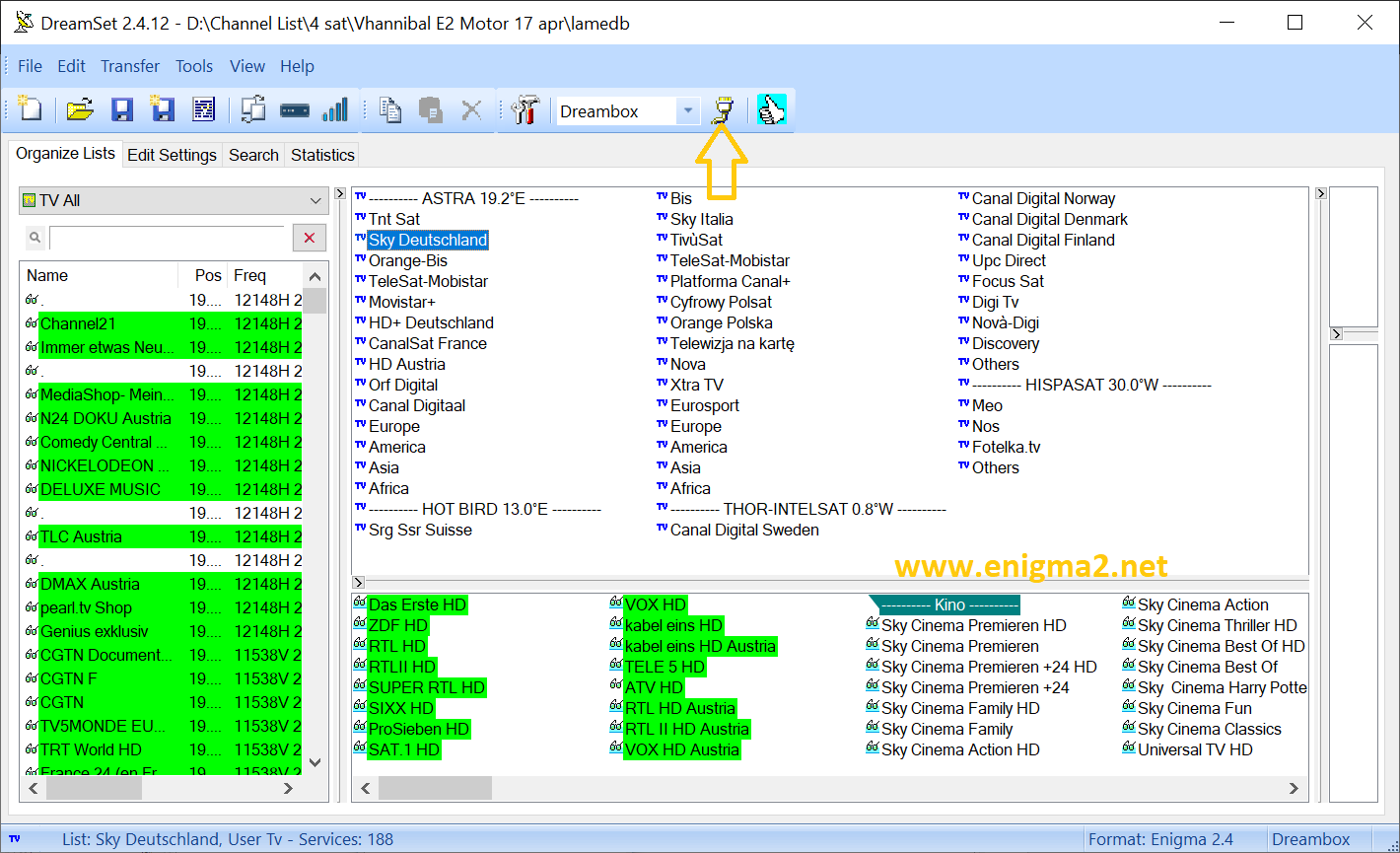Open options with hammer and wrench icon
Screen dimensions: 1400x853
[x=527, y=110]
